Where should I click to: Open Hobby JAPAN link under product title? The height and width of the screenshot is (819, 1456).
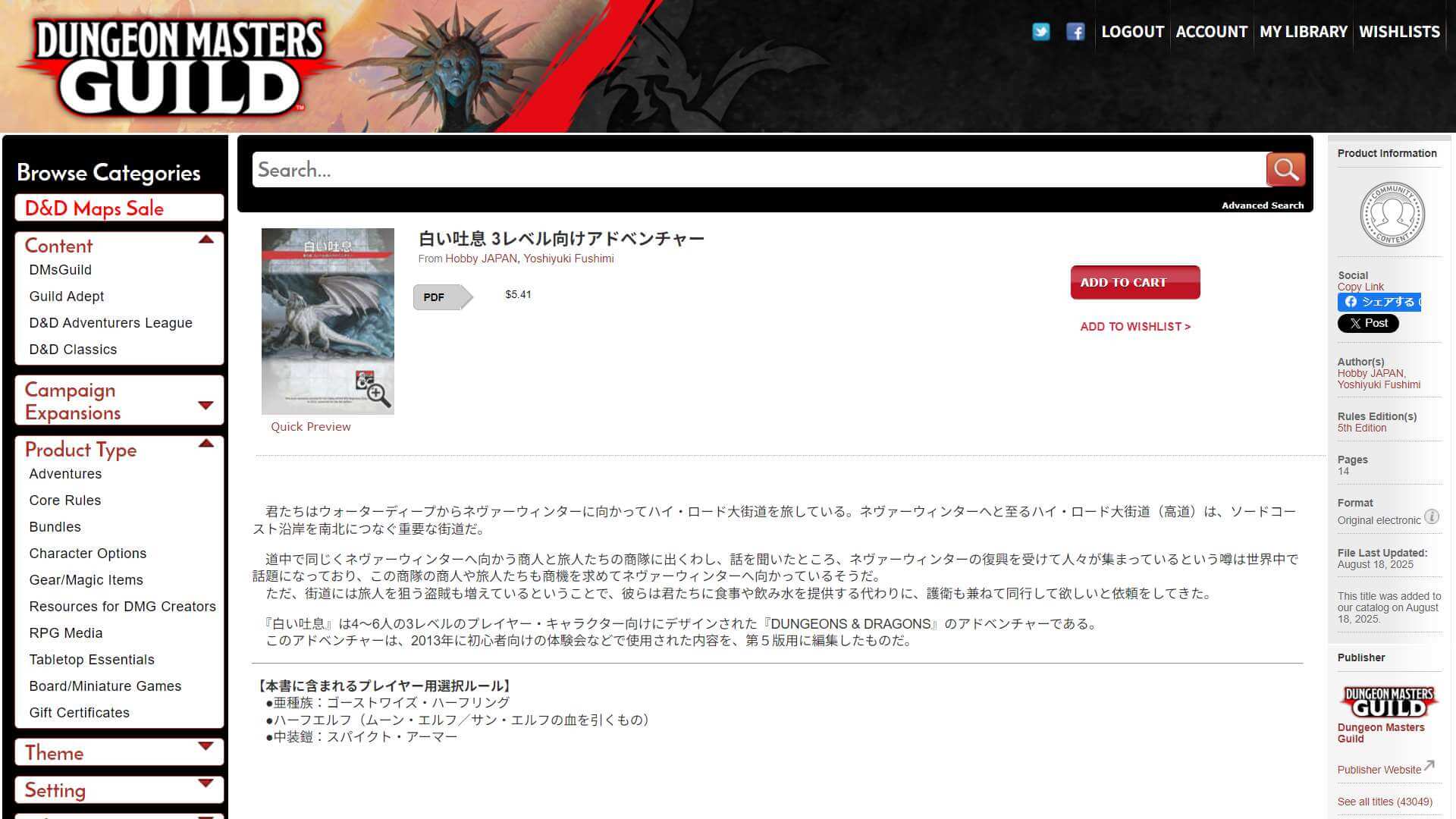481,259
